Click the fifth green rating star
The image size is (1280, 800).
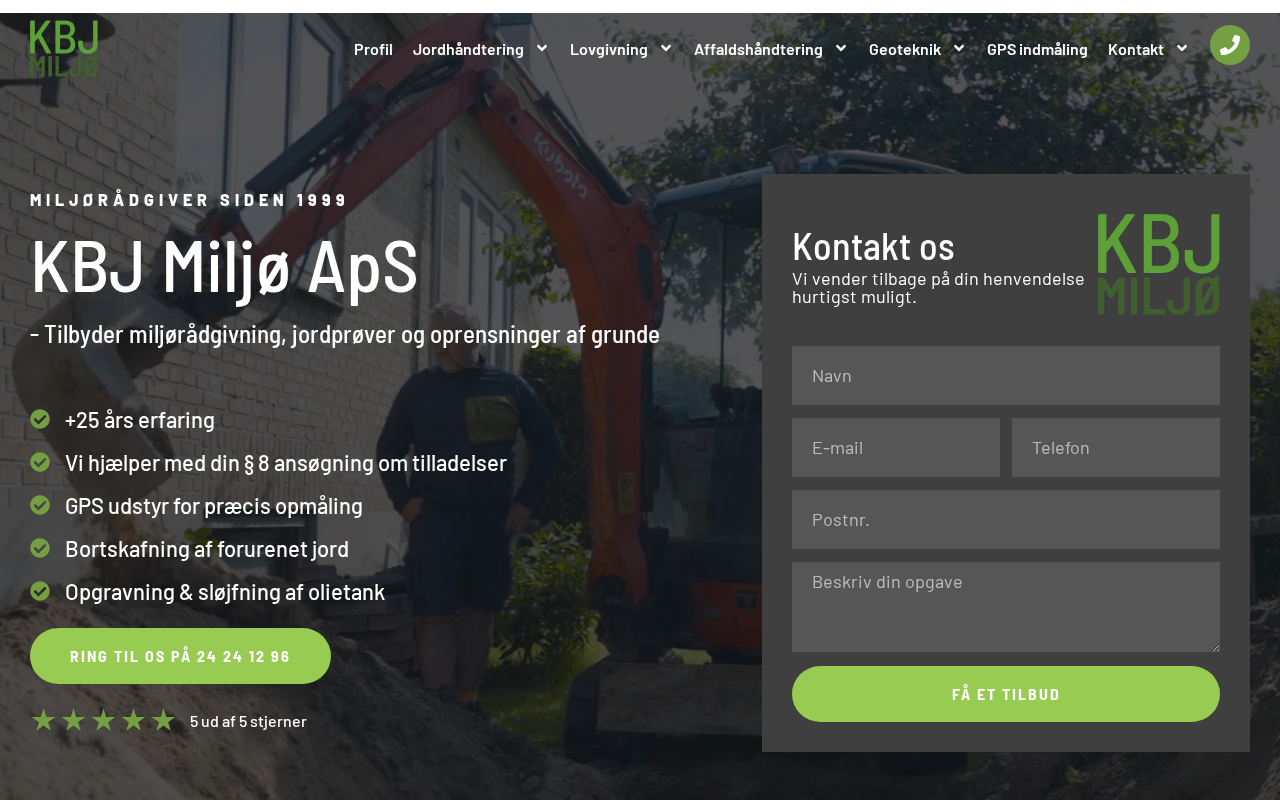(163, 720)
